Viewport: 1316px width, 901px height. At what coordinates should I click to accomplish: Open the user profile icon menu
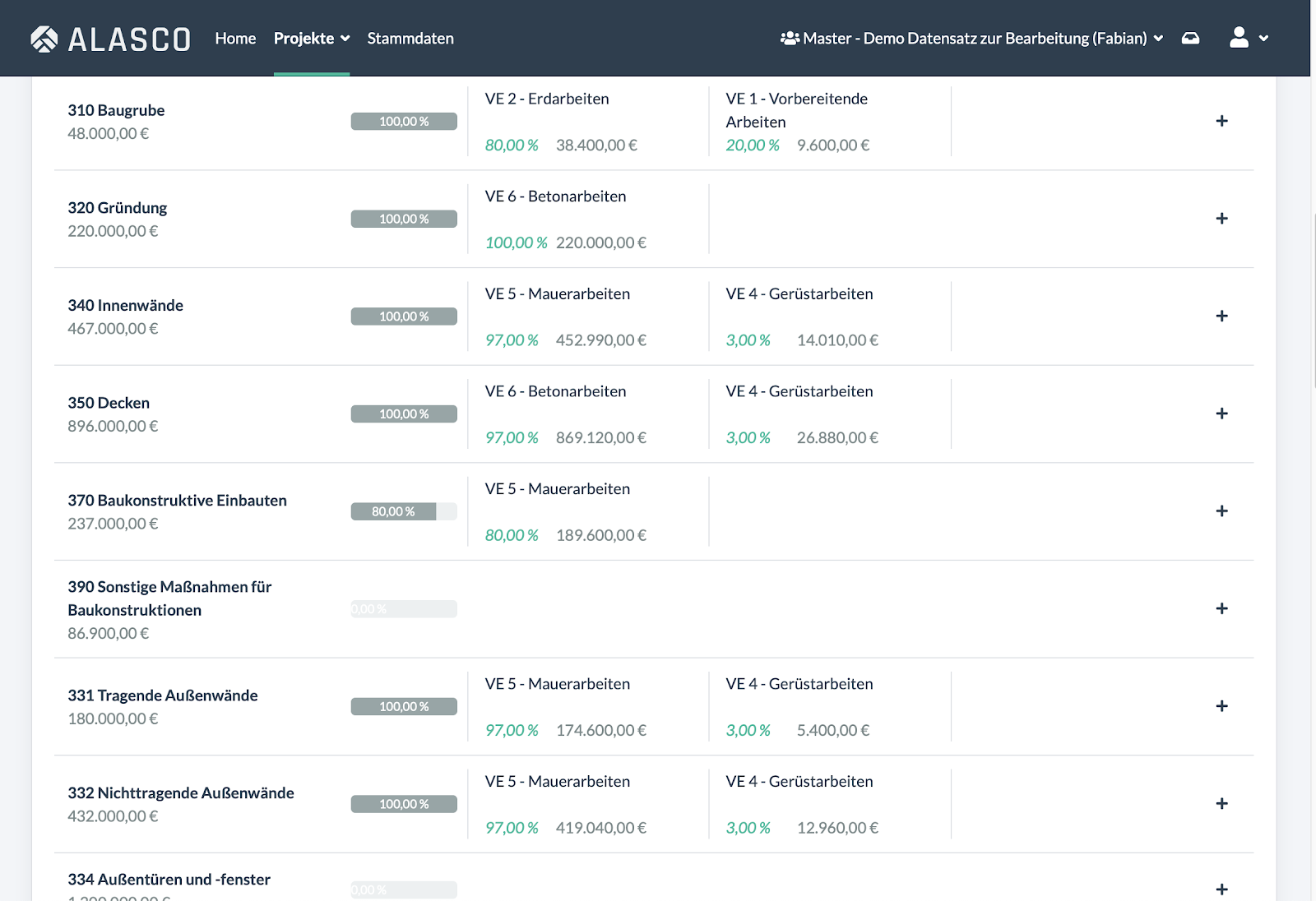point(1239,38)
